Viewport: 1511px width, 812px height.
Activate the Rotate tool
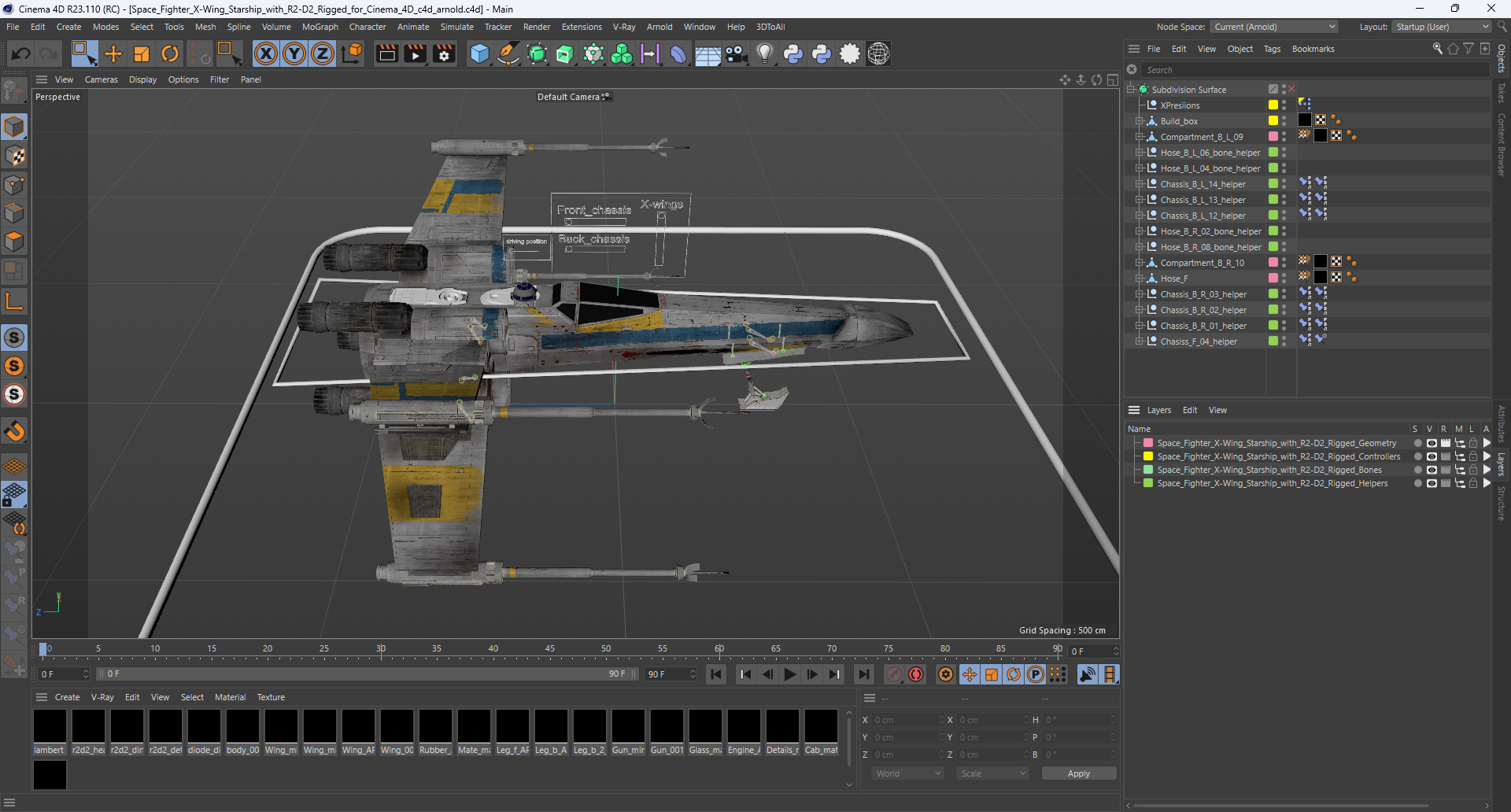click(x=170, y=54)
